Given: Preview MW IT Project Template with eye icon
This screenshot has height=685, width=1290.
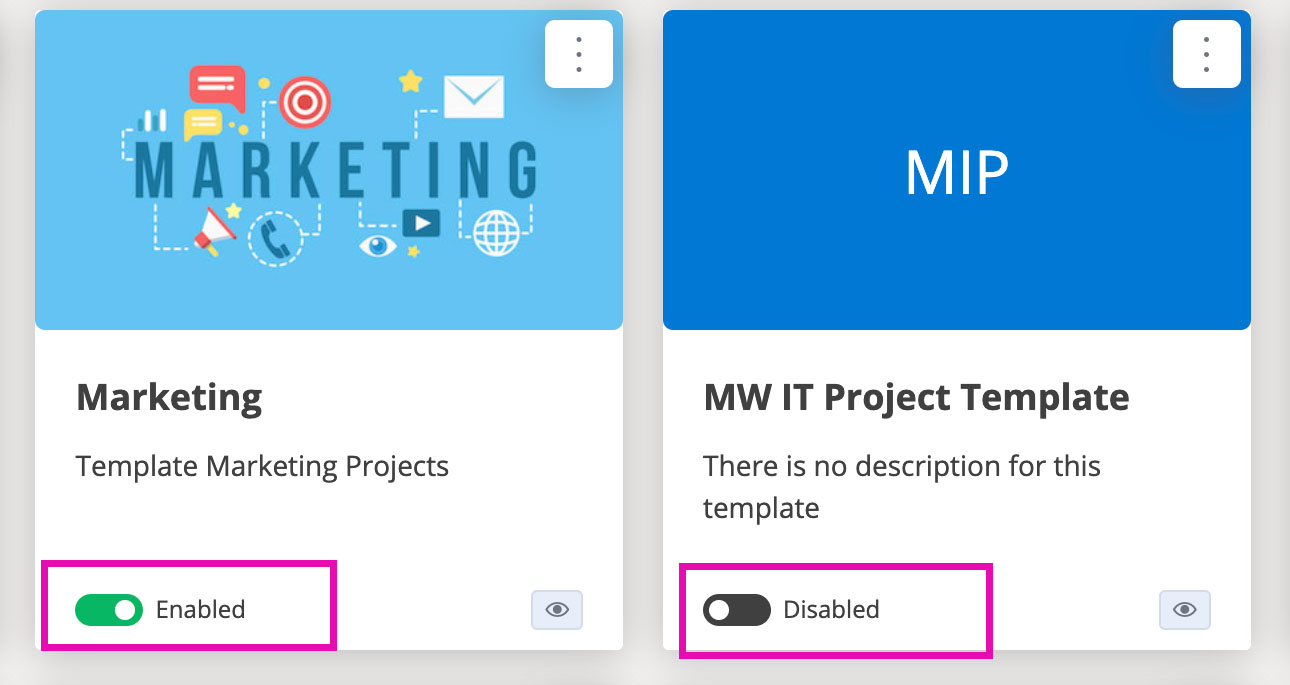Looking at the screenshot, I should click(1185, 610).
